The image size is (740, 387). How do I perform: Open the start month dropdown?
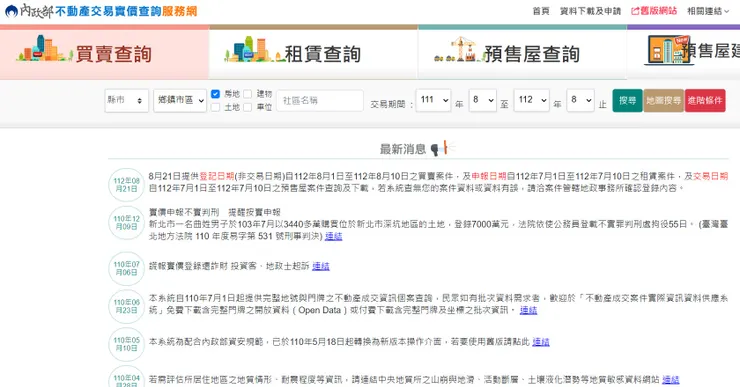tap(482, 100)
